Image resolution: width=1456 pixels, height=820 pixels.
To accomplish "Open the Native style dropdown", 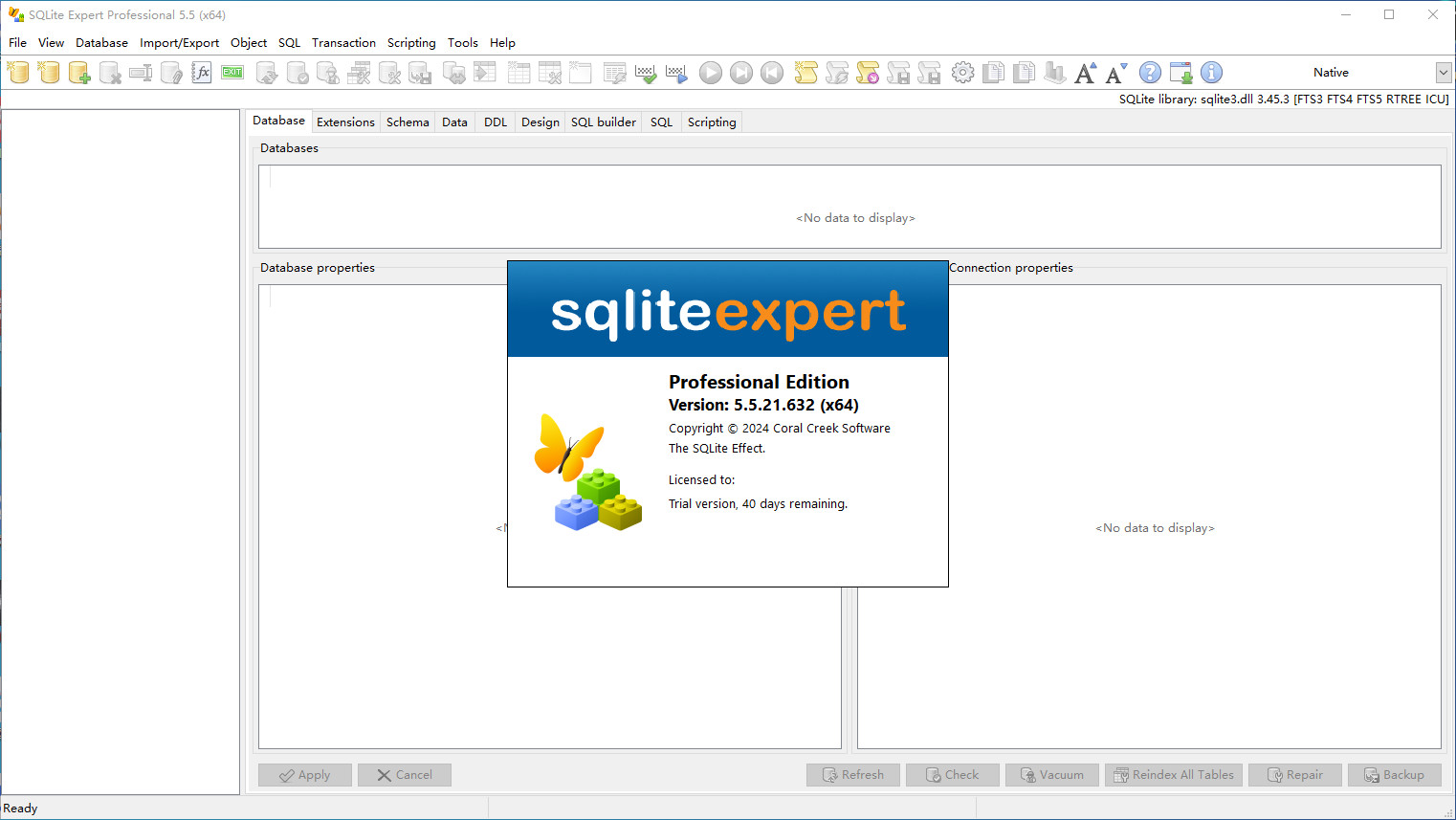I will 1444,73.
